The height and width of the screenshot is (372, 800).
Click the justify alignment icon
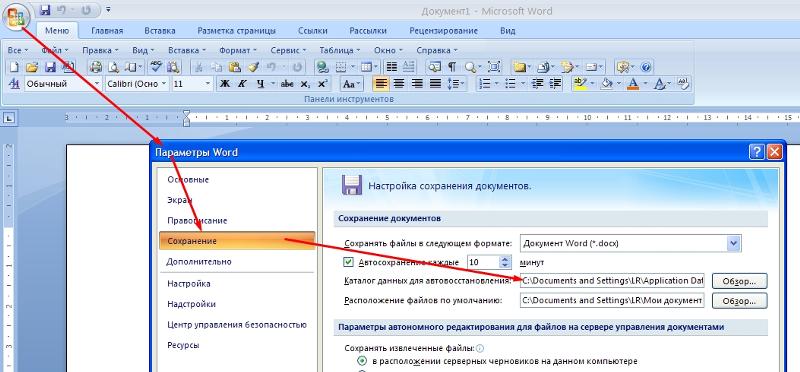coord(435,84)
